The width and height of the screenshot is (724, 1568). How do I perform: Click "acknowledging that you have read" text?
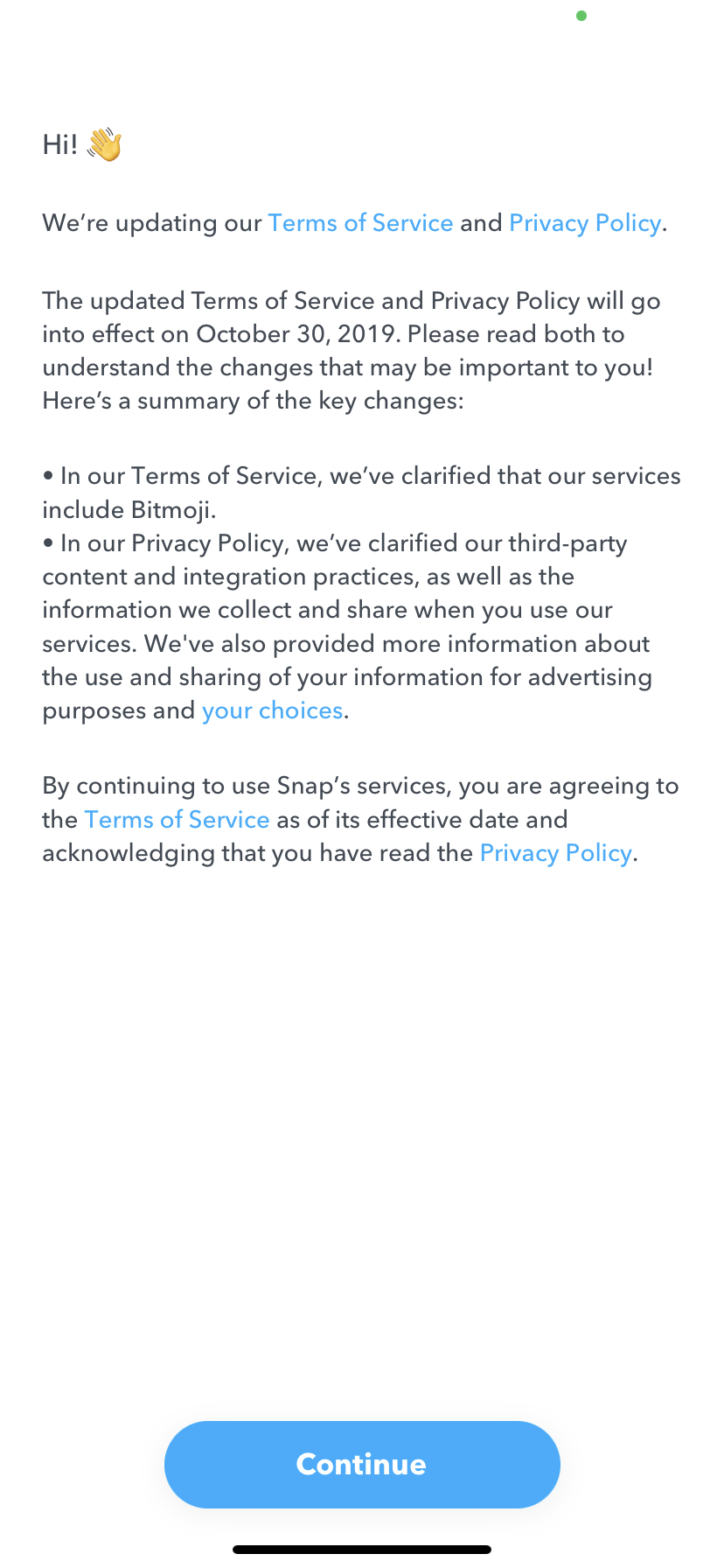pyautogui.click(x=257, y=853)
